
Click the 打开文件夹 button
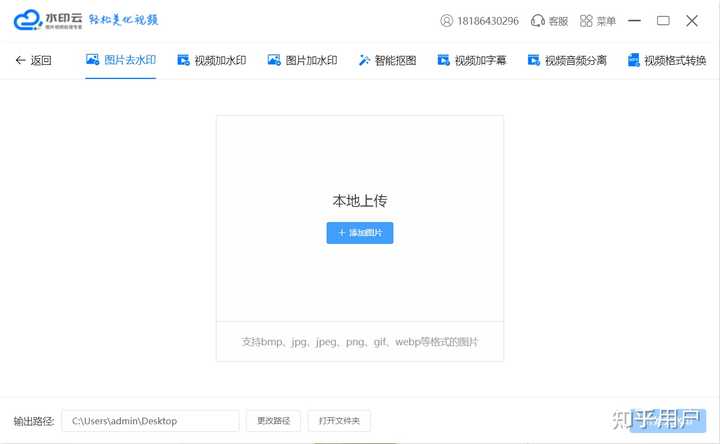tap(339, 421)
